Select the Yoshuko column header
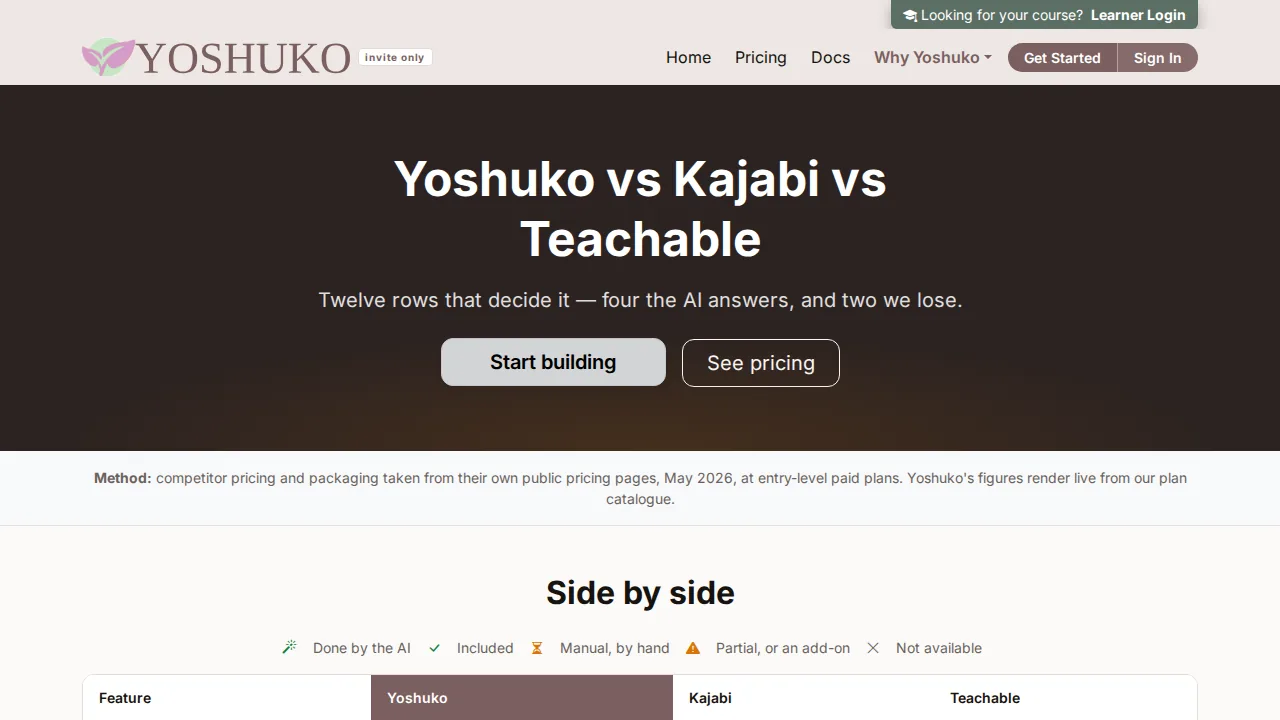 coord(522,698)
